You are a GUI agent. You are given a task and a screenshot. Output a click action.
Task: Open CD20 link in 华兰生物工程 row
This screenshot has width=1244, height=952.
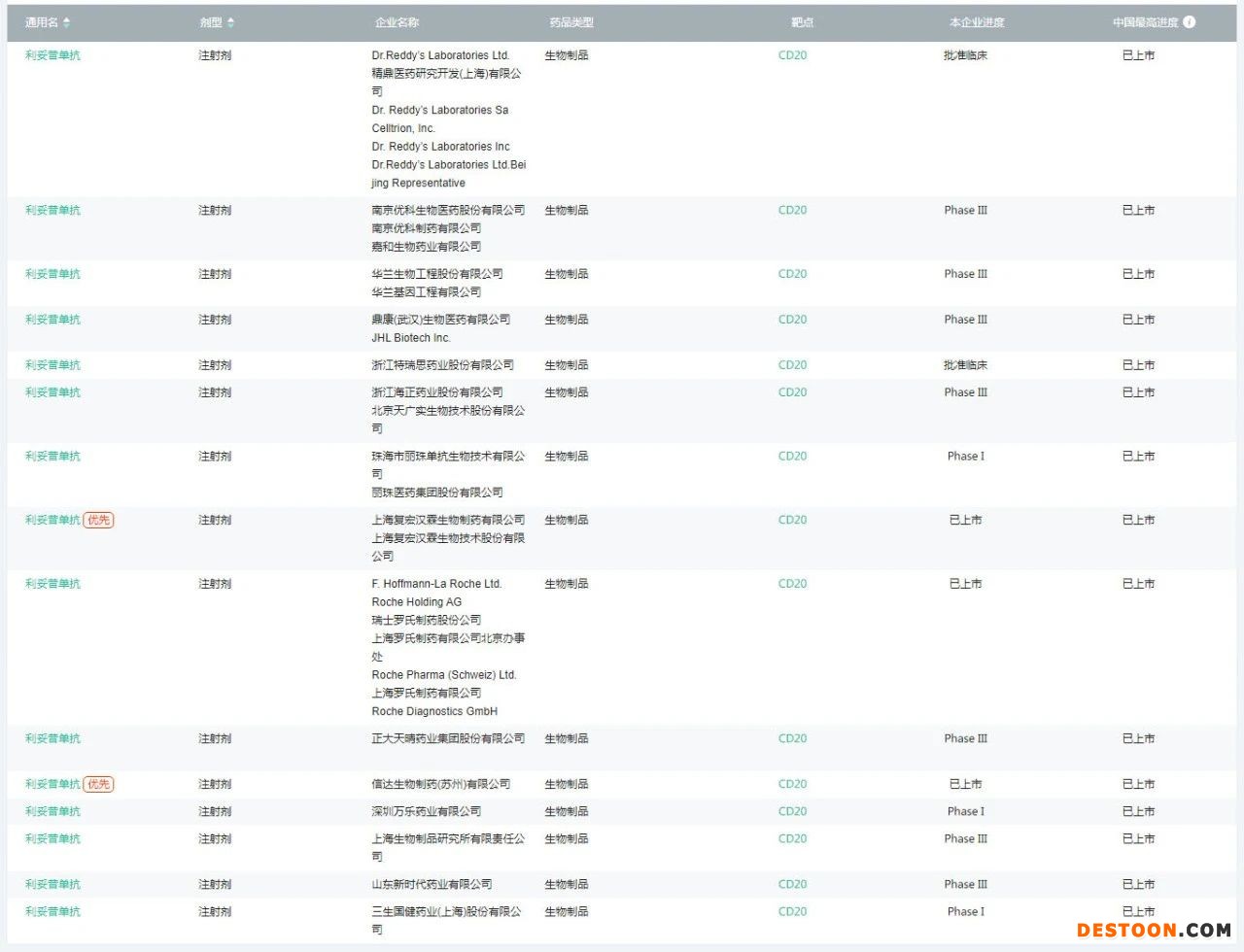coord(792,274)
